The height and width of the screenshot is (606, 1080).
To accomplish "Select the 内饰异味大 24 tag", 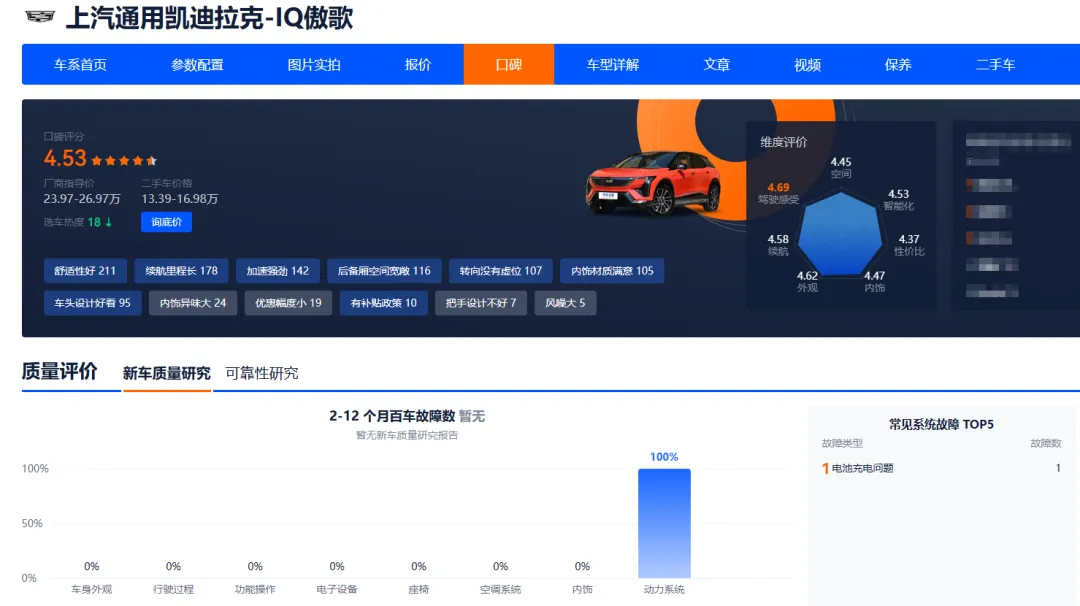I will click(193, 303).
